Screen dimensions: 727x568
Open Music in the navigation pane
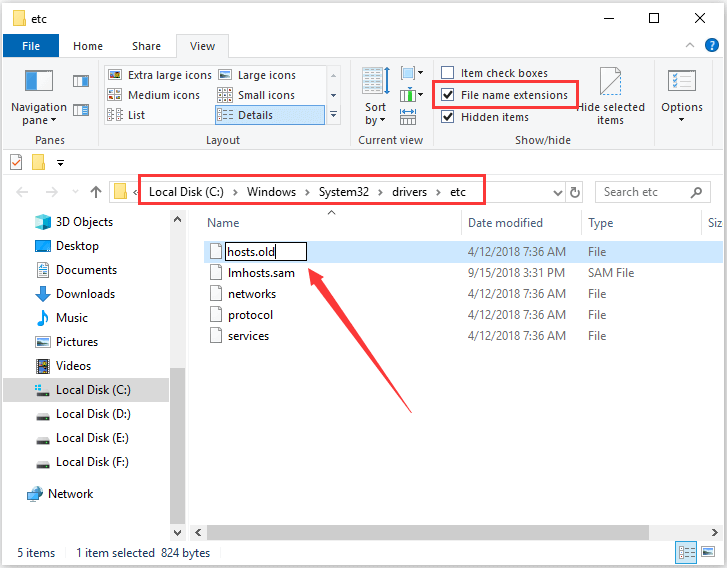[x=62, y=318]
